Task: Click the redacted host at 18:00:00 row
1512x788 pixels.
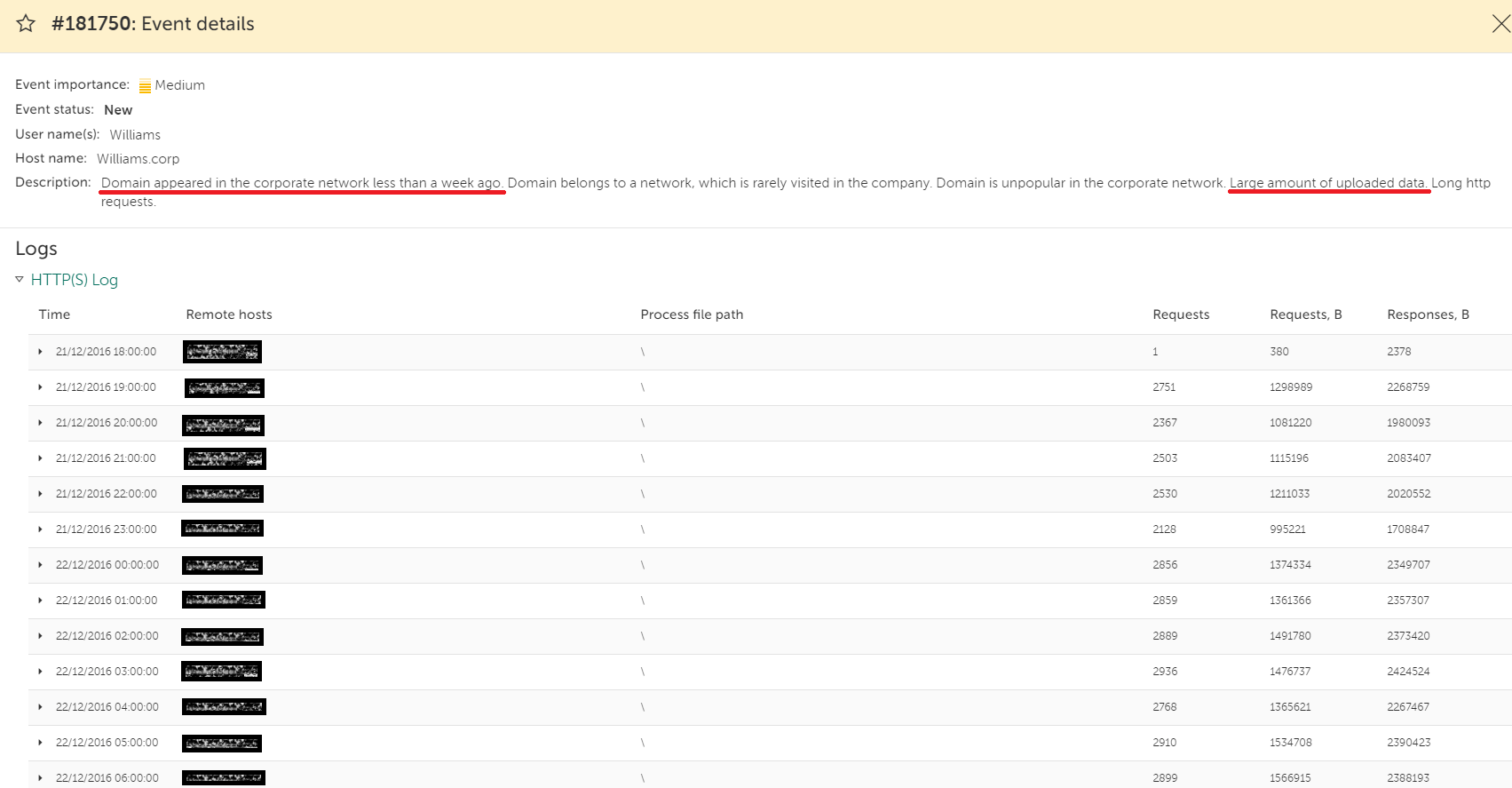Action: pos(222,352)
